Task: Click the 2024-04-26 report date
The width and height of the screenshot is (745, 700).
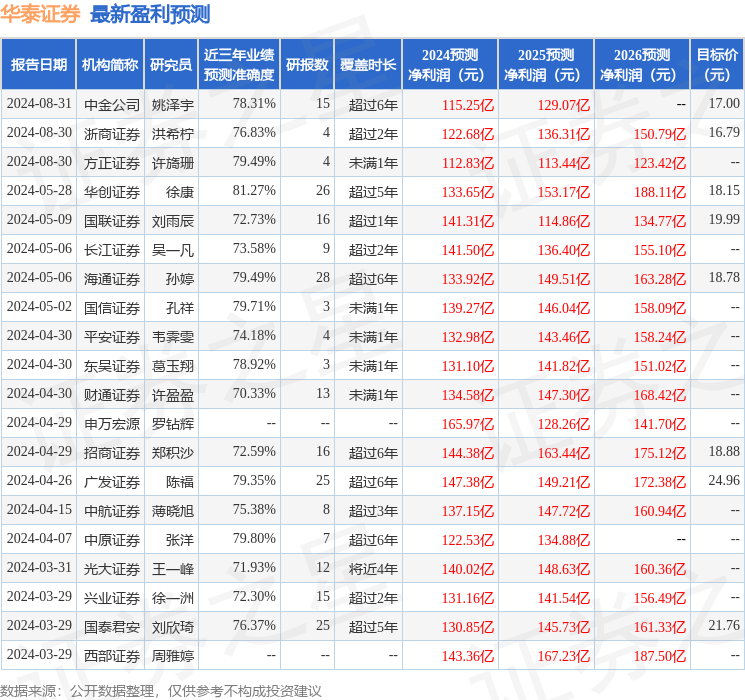Action: point(39,480)
